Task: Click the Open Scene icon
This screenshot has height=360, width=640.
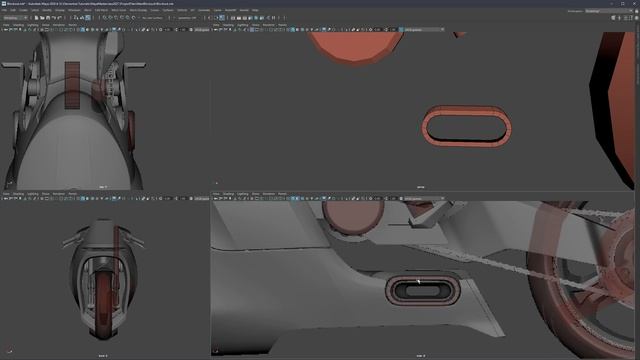Action: tap(42, 18)
